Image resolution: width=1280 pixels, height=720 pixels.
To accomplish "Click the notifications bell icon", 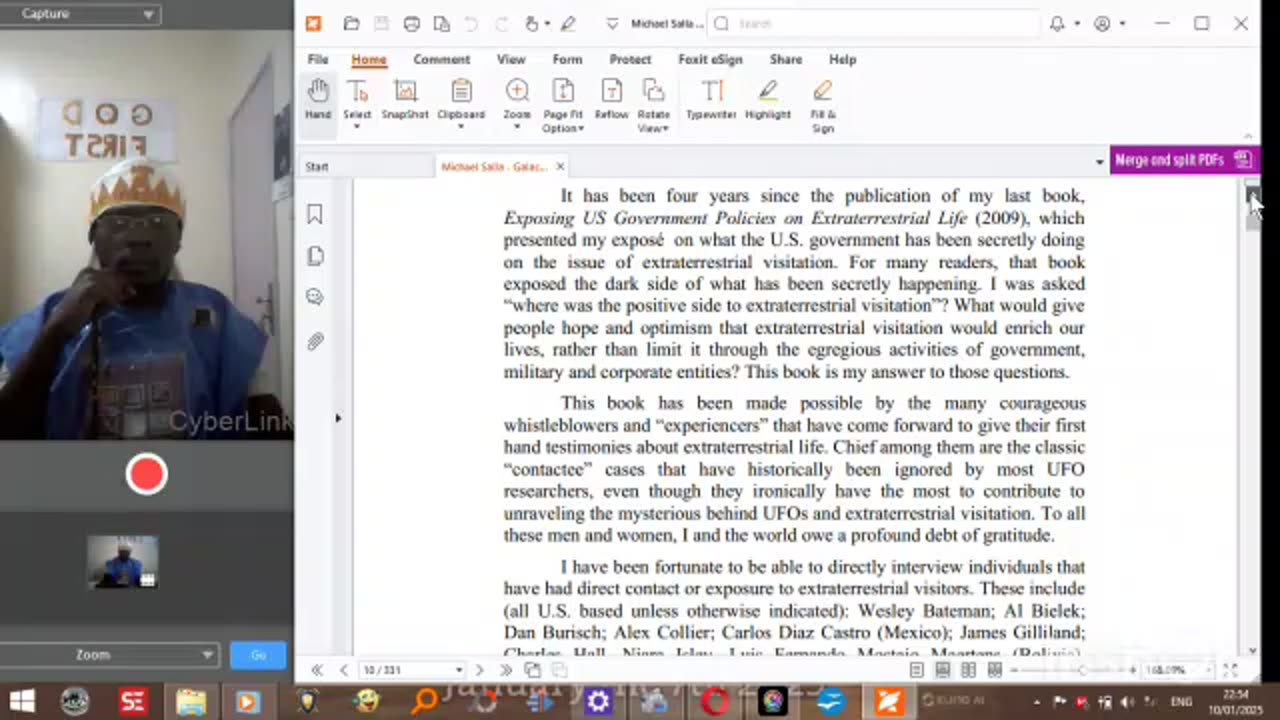I will 1057,24.
